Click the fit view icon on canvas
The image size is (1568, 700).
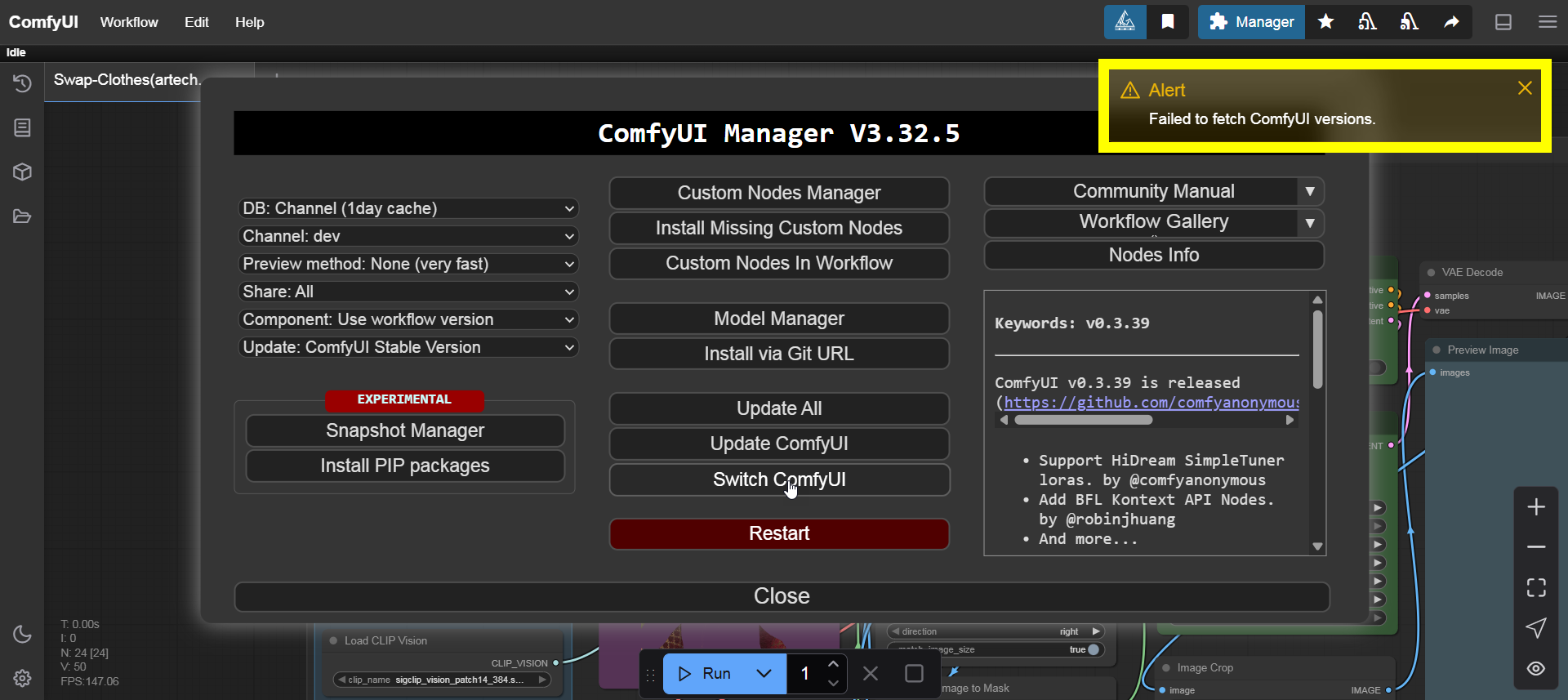1535,587
